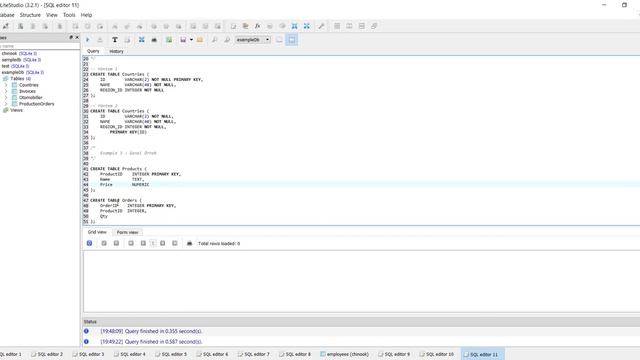
Task: Click Connect to database toolbar icon
Action: click(6, 26)
